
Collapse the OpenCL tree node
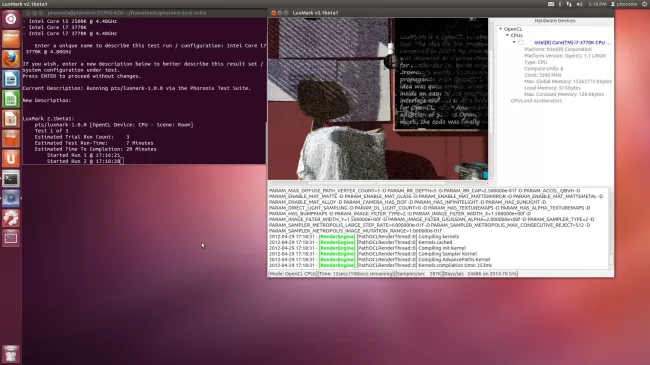[x=501, y=29]
